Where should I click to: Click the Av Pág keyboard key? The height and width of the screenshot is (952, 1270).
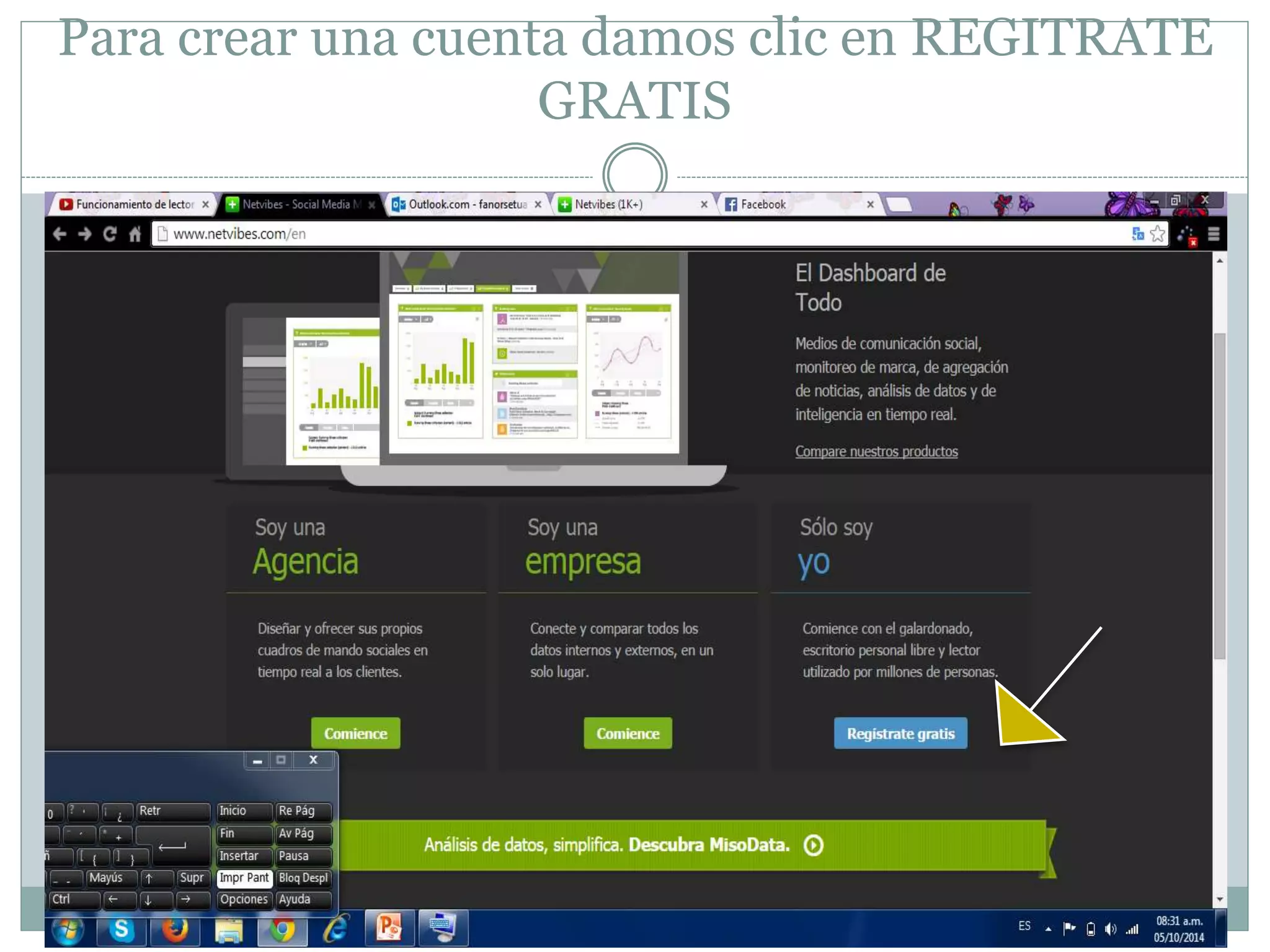303,834
